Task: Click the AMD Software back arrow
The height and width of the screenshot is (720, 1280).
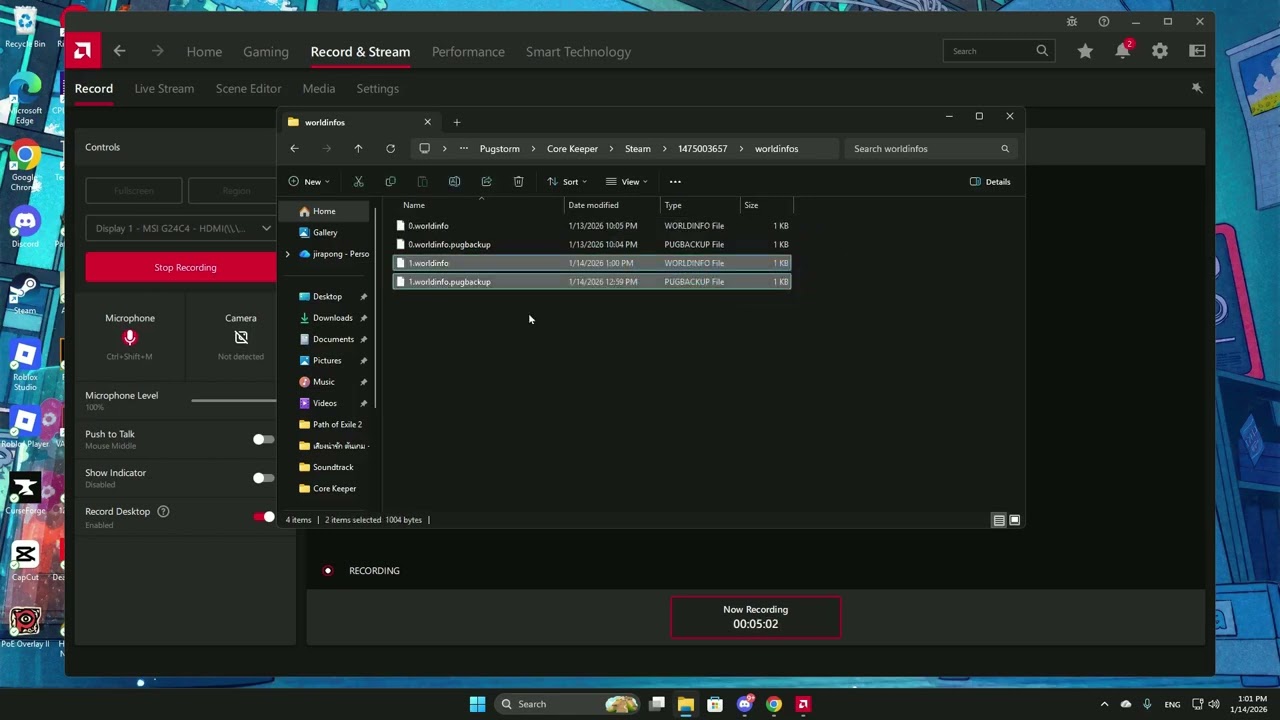Action: (x=119, y=51)
